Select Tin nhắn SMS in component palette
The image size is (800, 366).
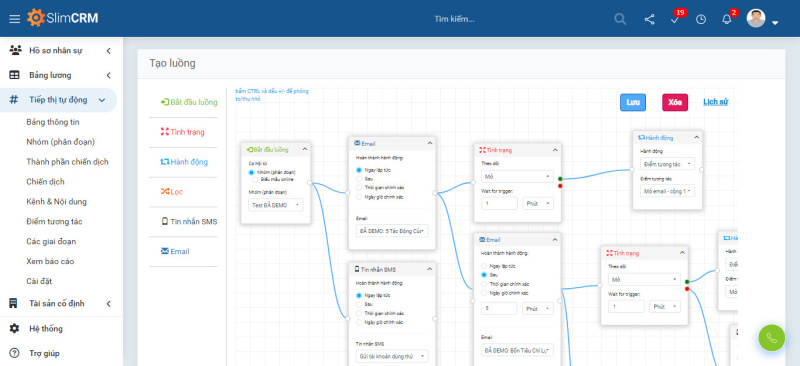[x=189, y=222]
